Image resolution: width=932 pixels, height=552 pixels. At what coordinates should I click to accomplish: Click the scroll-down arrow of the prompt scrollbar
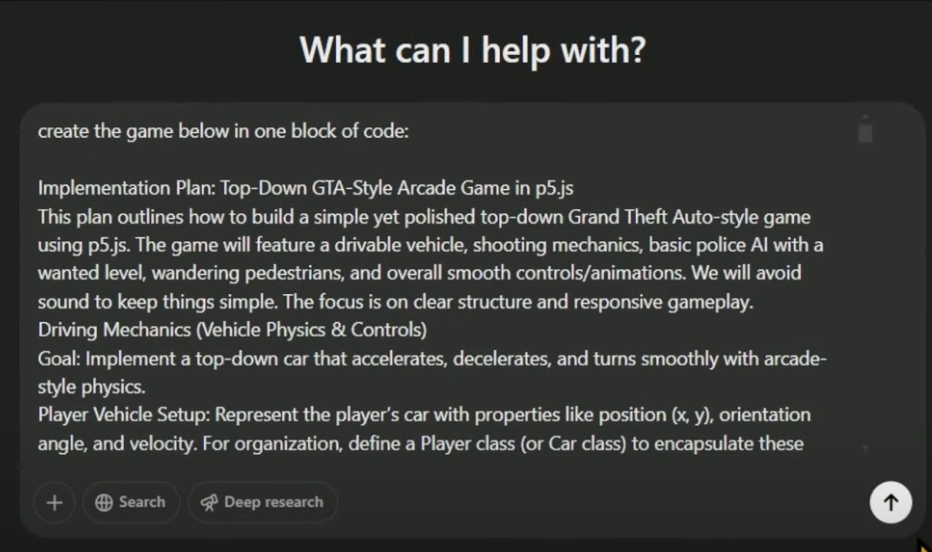click(x=865, y=449)
